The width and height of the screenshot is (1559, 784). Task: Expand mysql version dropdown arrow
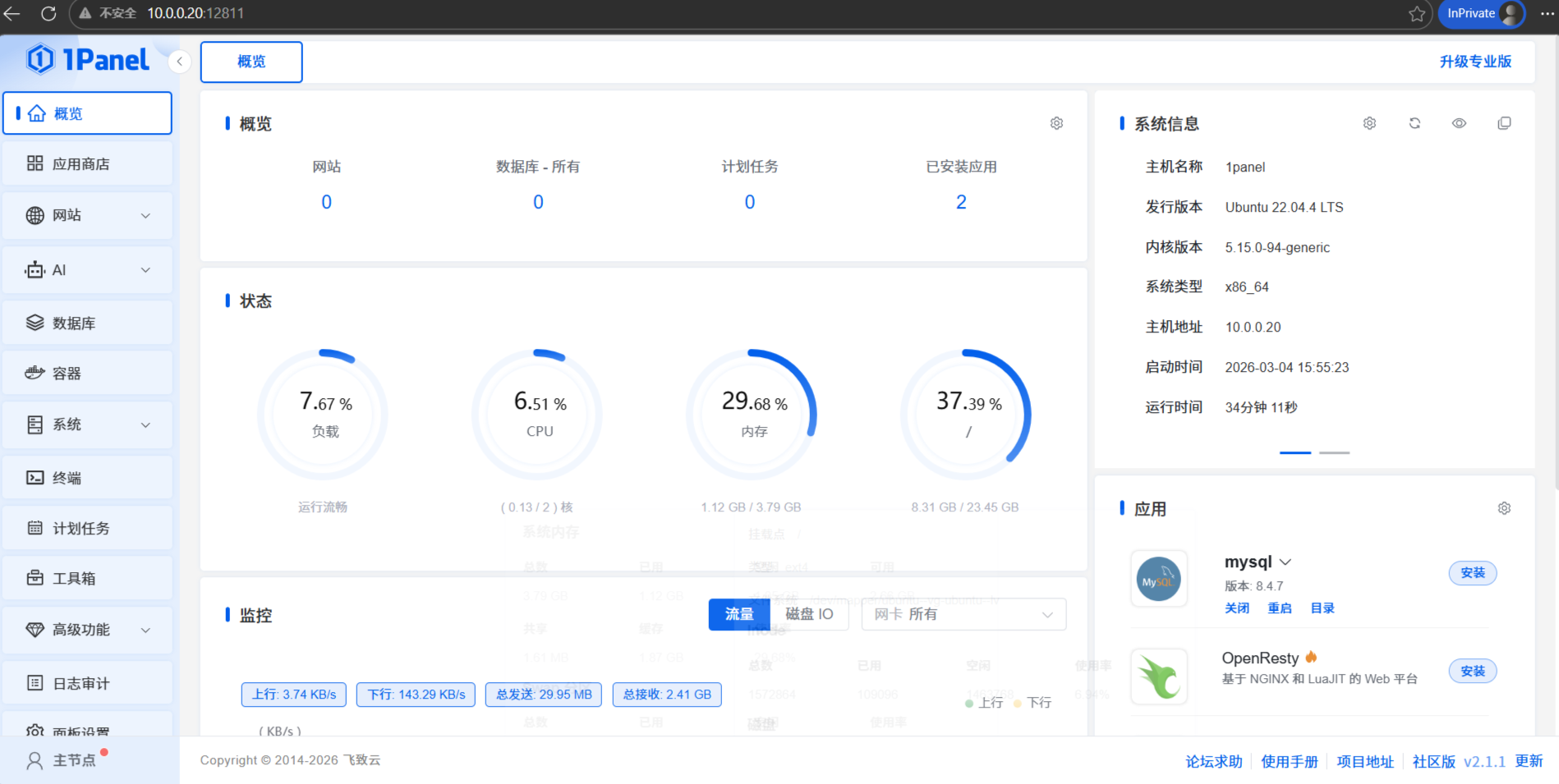(x=1285, y=562)
